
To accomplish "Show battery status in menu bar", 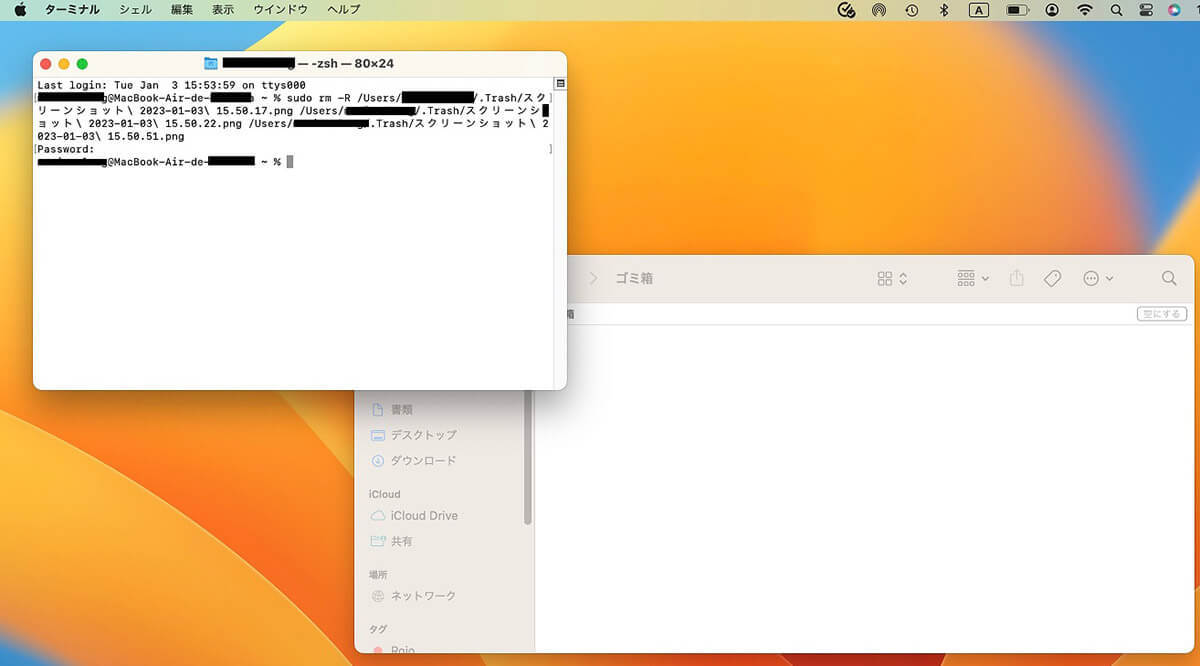I will (1017, 10).
